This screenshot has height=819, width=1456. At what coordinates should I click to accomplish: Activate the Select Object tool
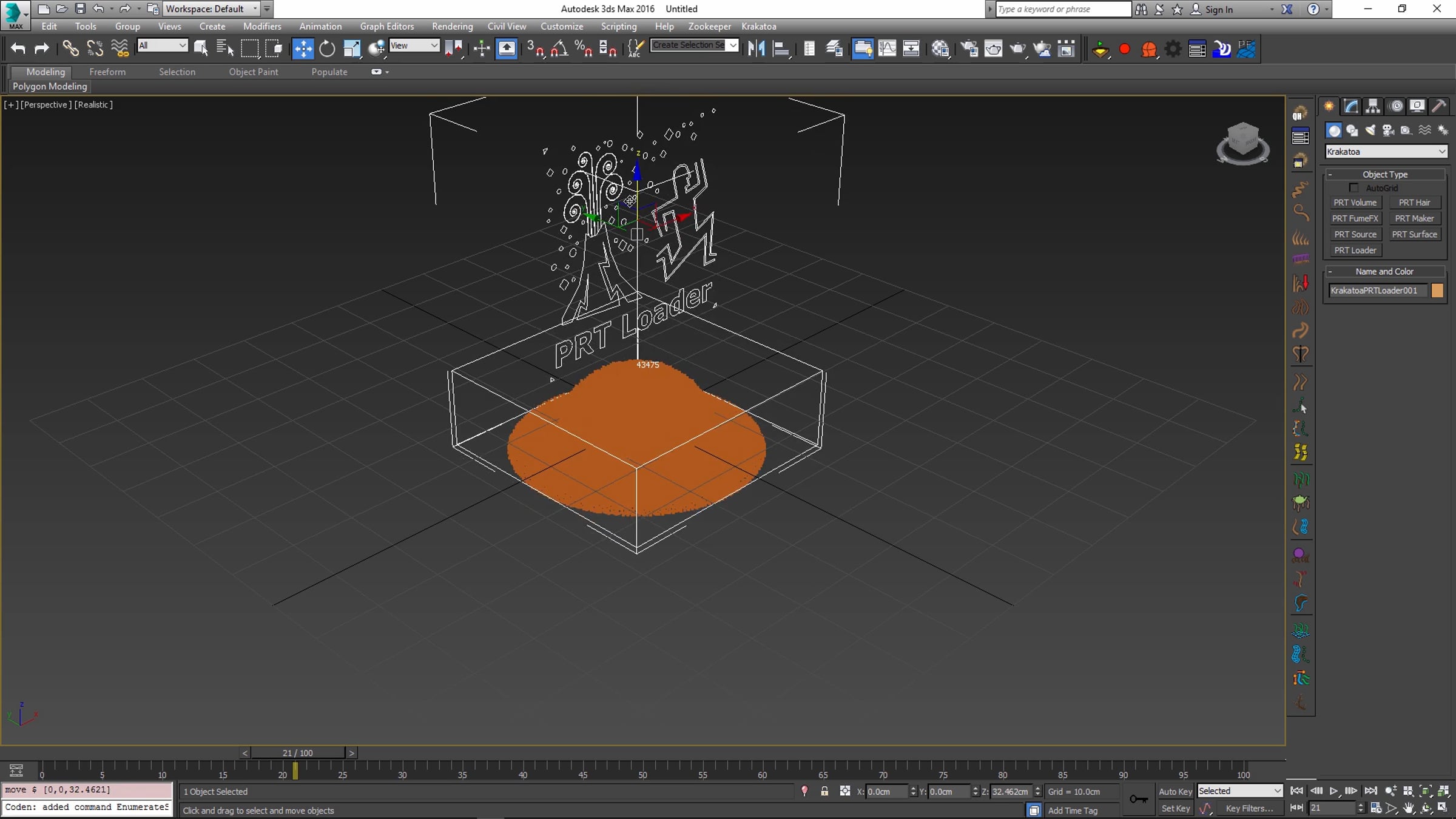point(201,49)
